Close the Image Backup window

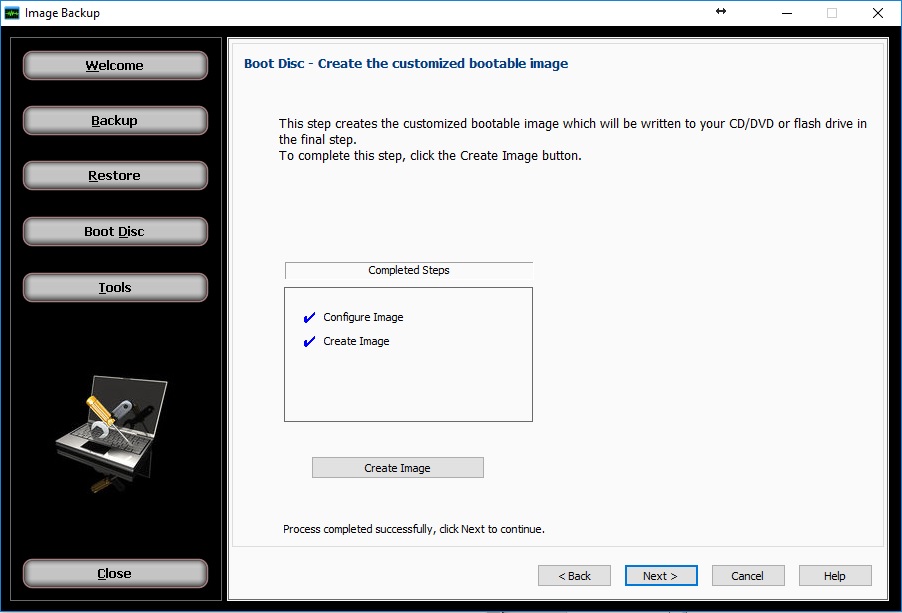(878, 13)
